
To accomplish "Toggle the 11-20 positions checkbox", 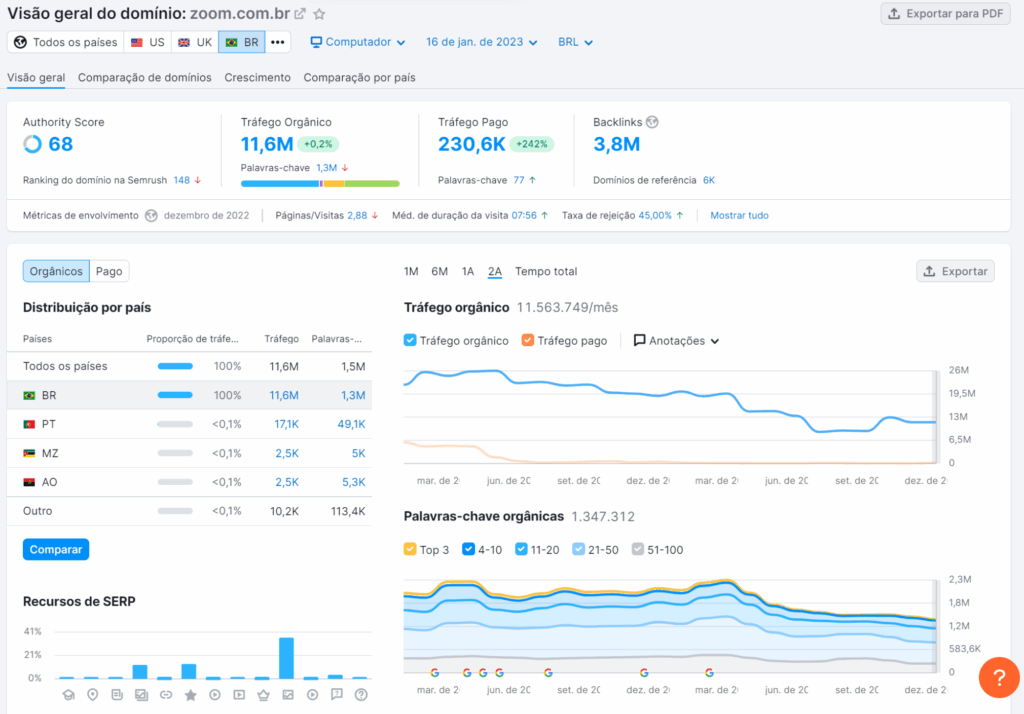I will coord(521,549).
